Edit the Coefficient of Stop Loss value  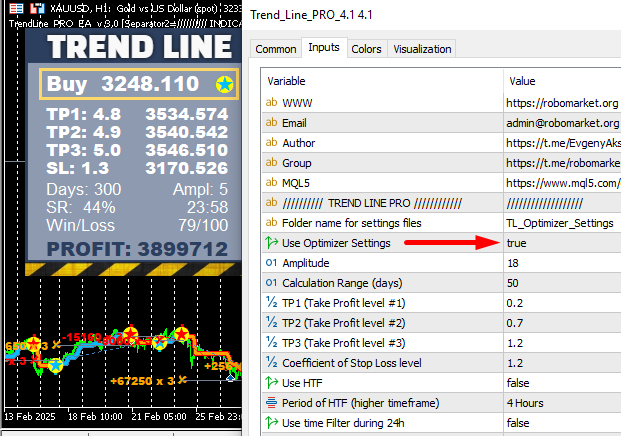tap(515, 363)
